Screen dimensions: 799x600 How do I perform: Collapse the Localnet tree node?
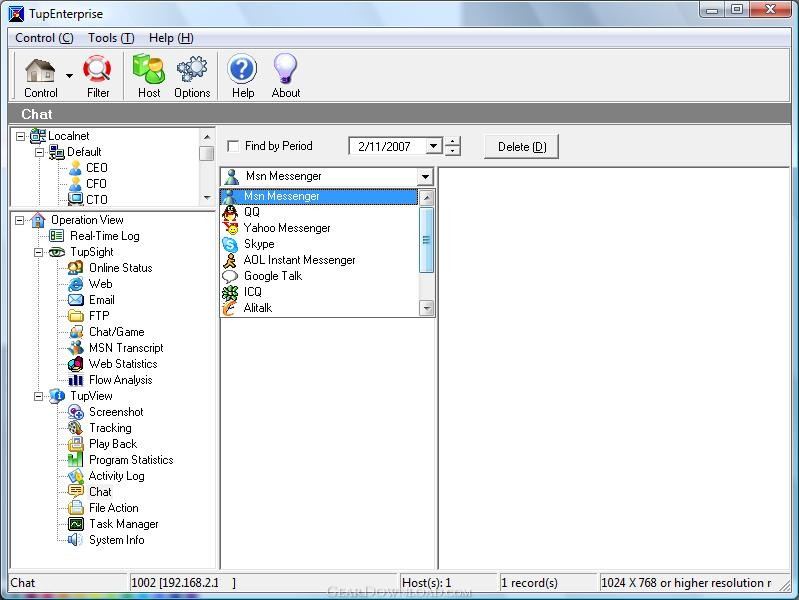(x=20, y=136)
